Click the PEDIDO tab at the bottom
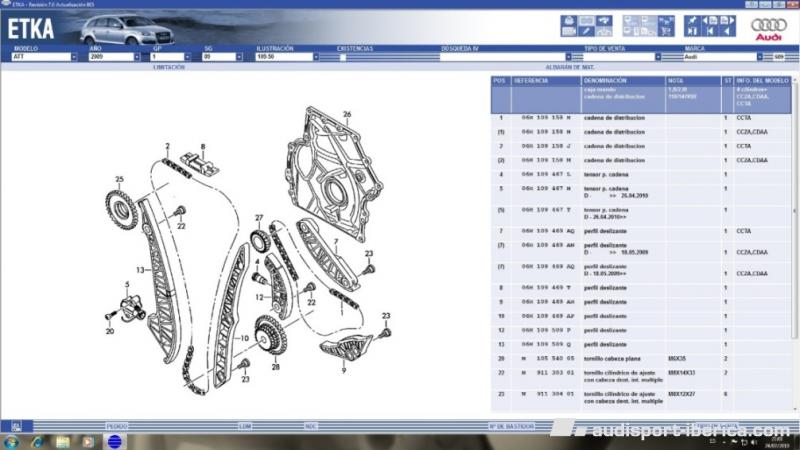Viewport: 800px width, 450px height. (x=116, y=425)
